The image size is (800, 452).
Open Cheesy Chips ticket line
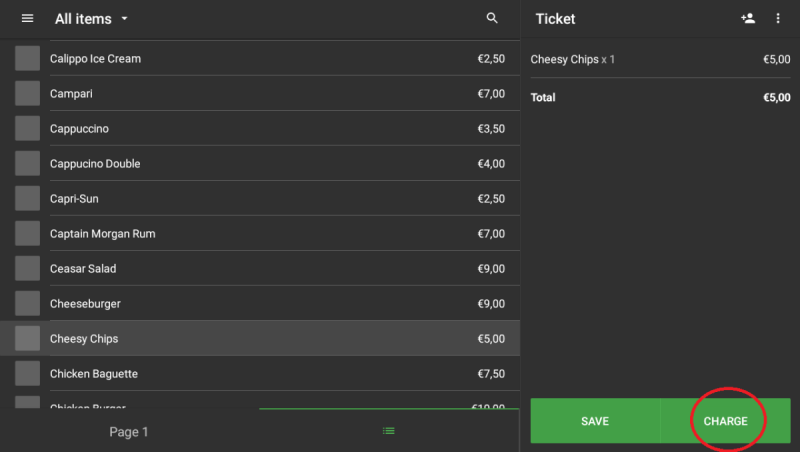(x=660, y=60)
